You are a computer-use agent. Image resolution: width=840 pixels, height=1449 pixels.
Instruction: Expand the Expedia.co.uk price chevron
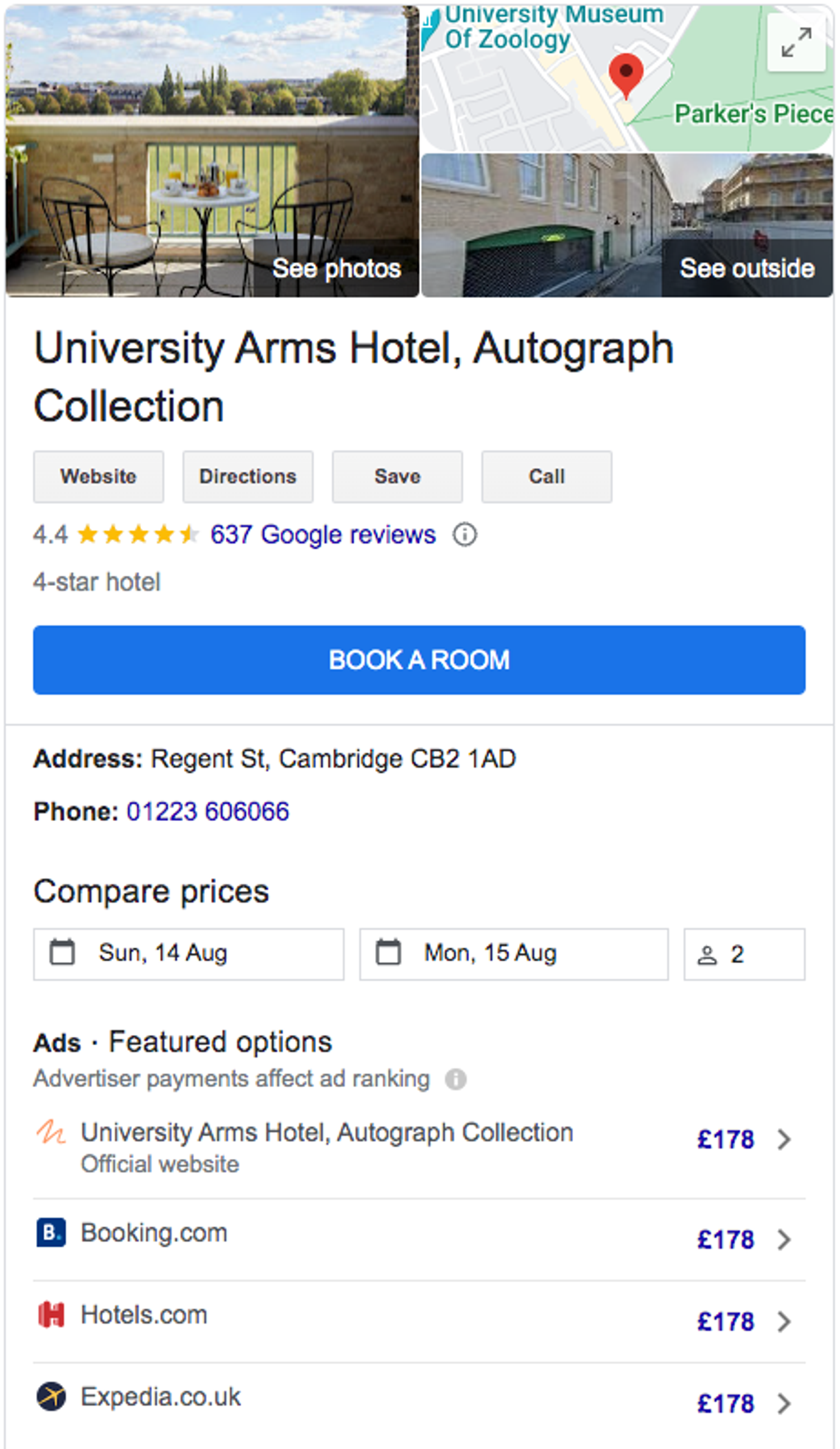[x=783, y=1404]
